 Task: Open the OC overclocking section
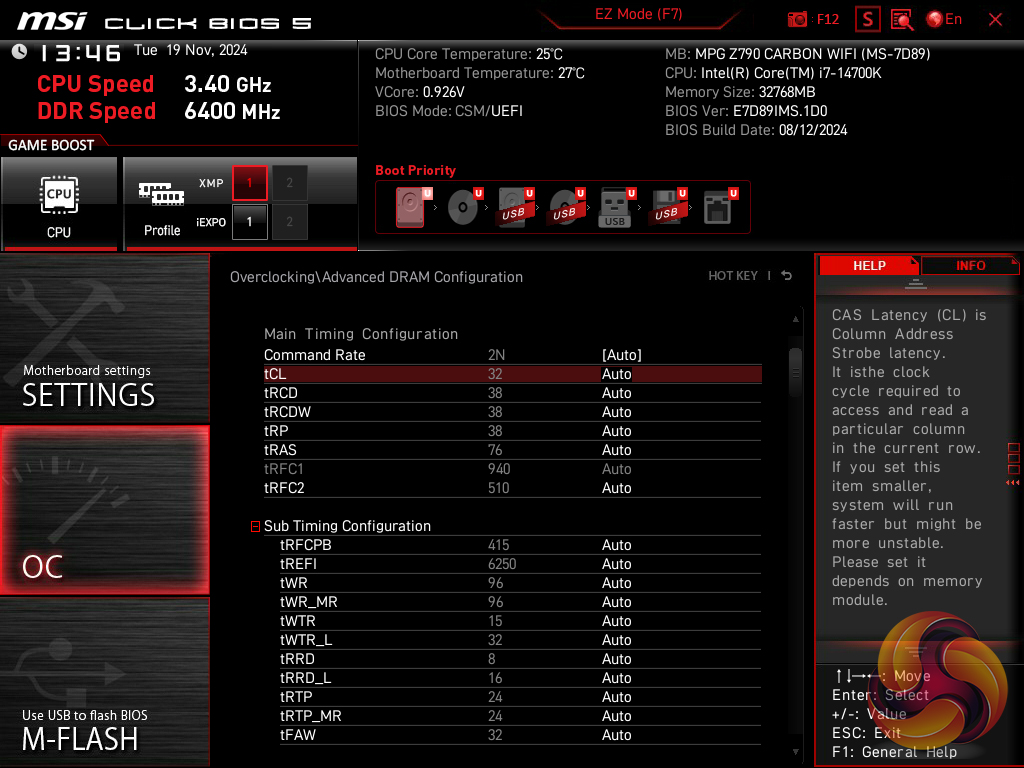tap(104, 511)
